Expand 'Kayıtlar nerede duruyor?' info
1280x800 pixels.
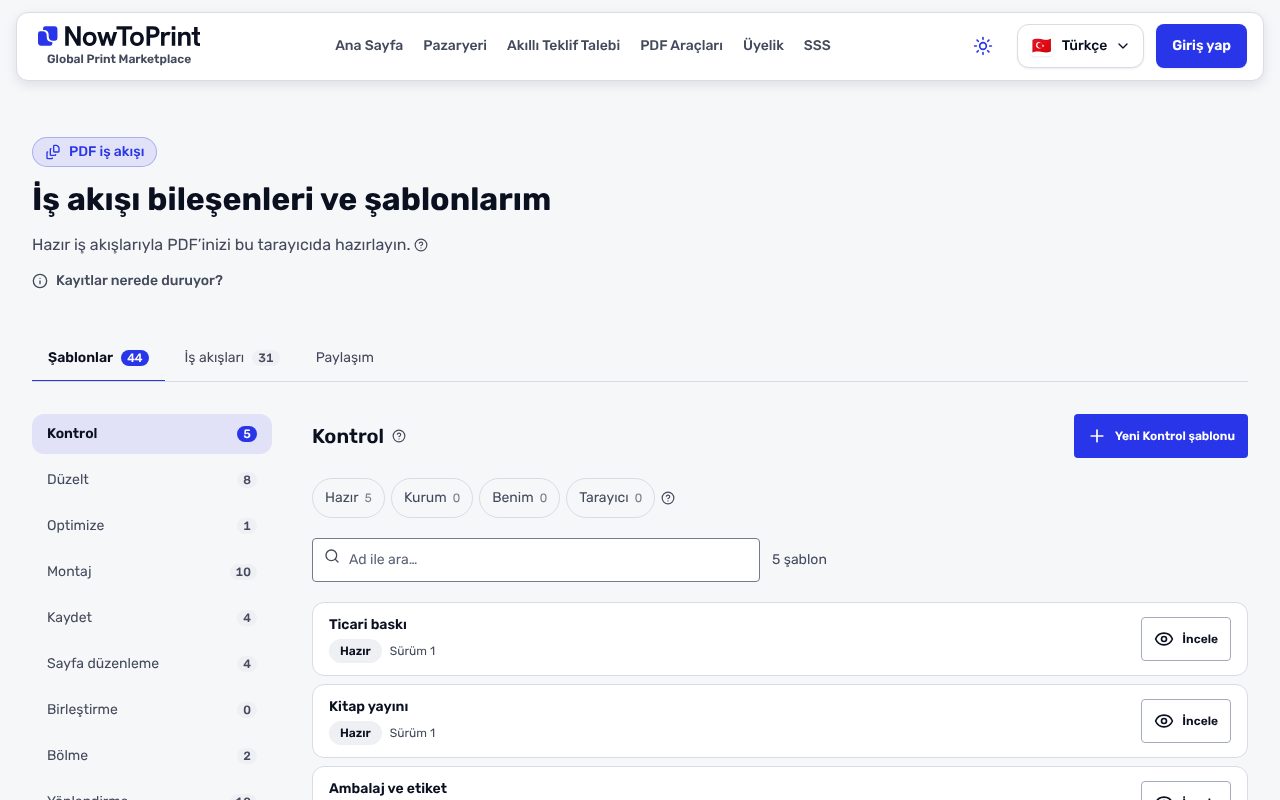click(128, 281)
